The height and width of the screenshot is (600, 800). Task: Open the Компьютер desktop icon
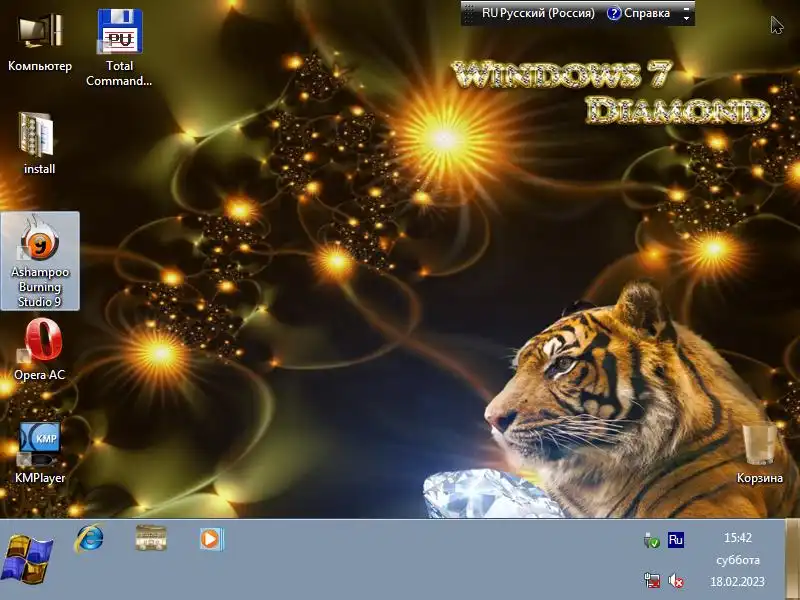coord(40,42)
